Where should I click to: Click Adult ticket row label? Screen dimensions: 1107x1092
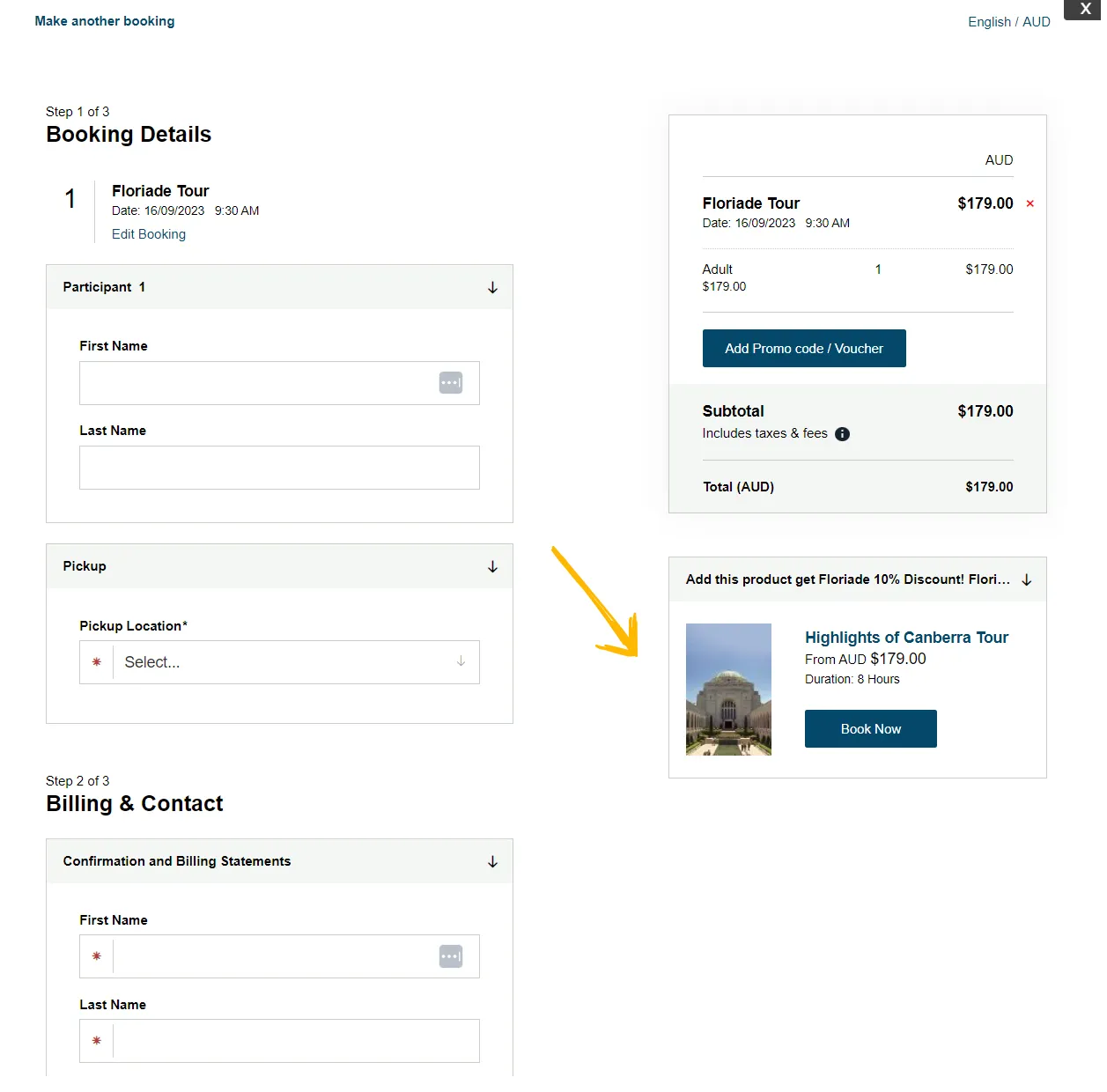tap(717, 269)
